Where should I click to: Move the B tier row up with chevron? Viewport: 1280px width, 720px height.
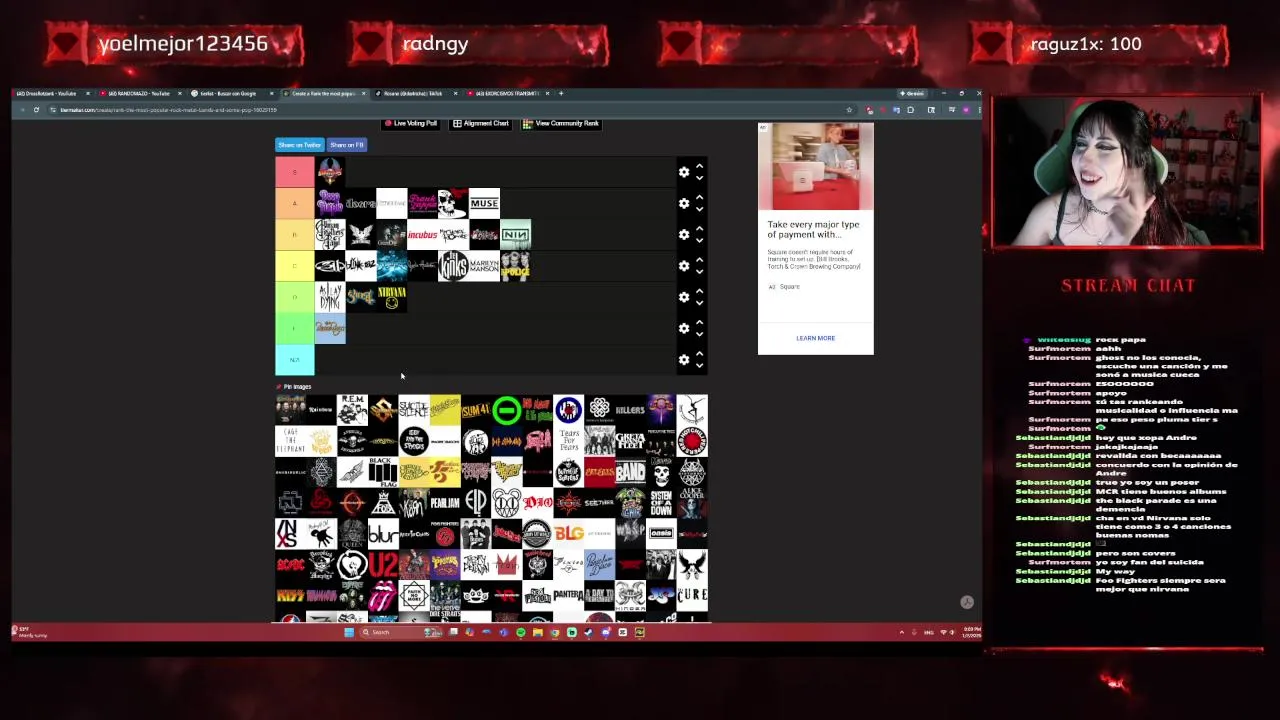pos(699,229)
